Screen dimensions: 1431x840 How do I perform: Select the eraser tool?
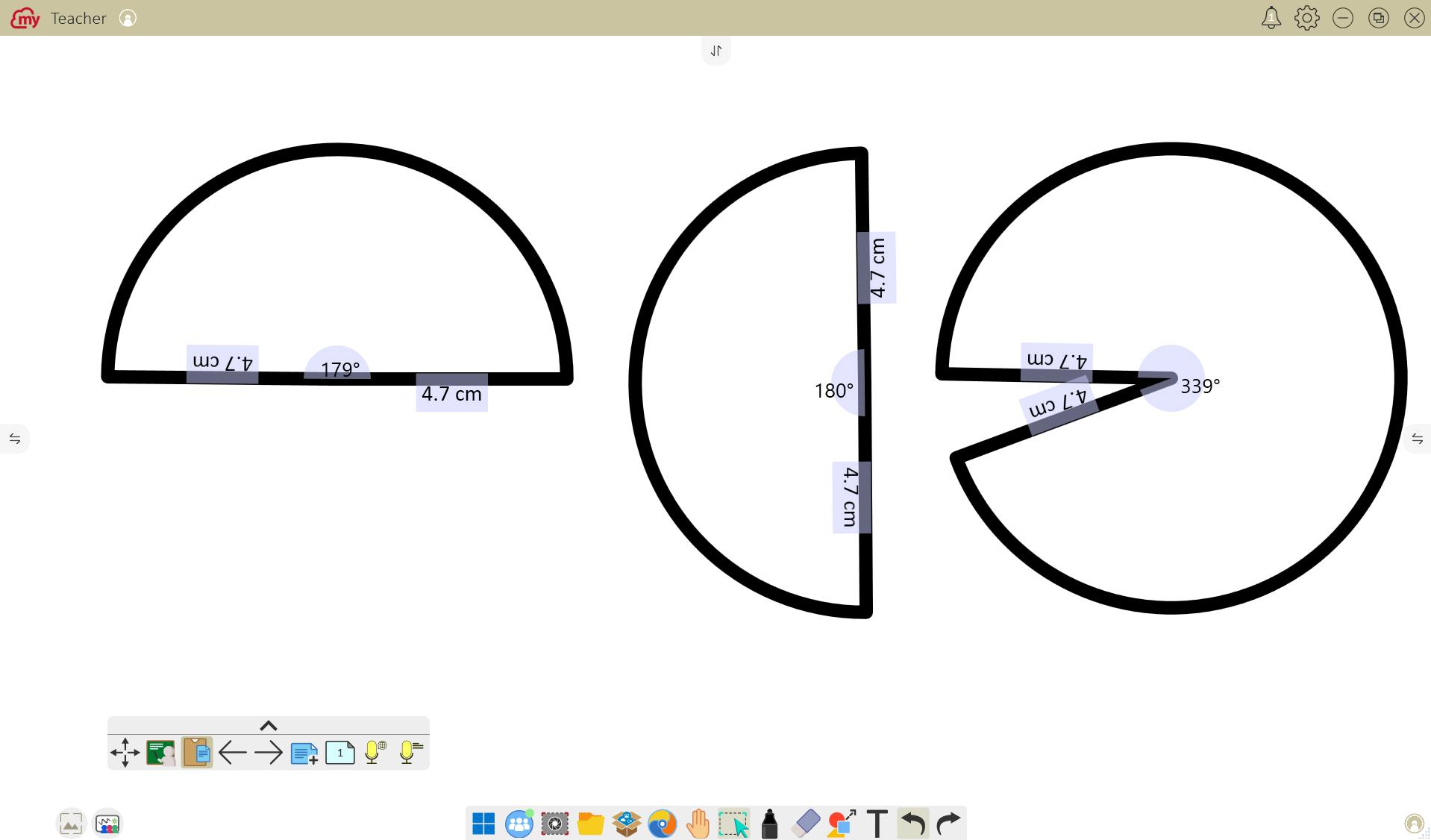tap(805, 824)
